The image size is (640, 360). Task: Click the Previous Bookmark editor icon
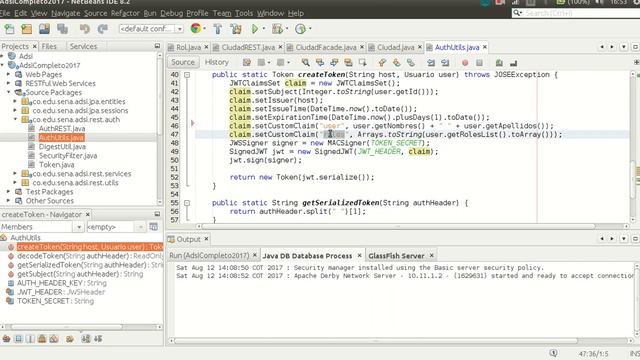click(382, 62)
